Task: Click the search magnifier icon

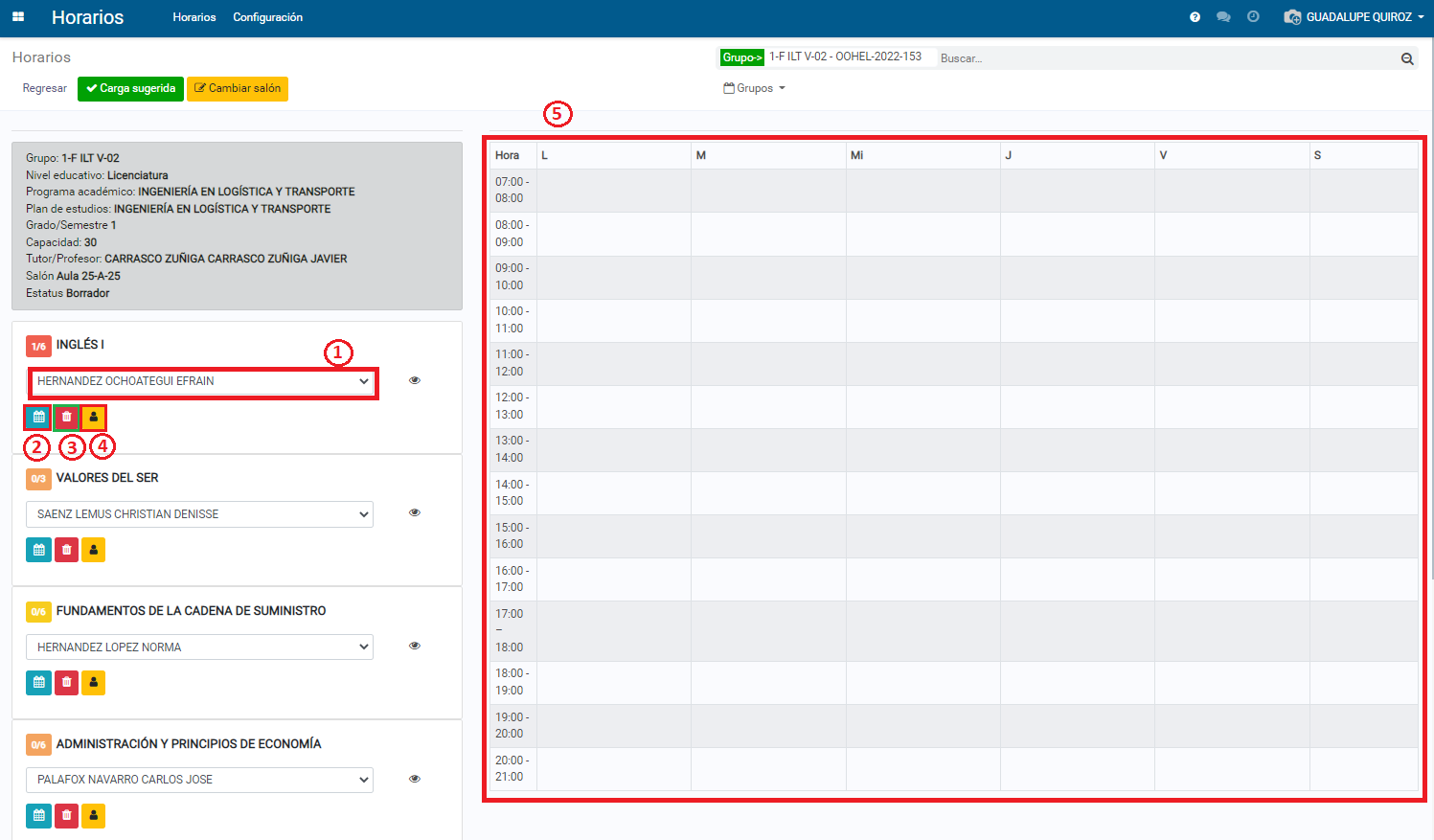Action: point(1407,58)
